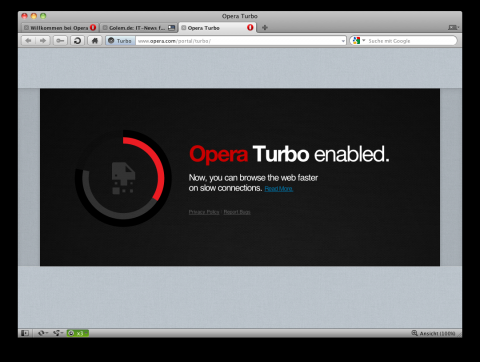Click the Opera Turbo enabled headline

pyautogui.click(x=289, y=154)
